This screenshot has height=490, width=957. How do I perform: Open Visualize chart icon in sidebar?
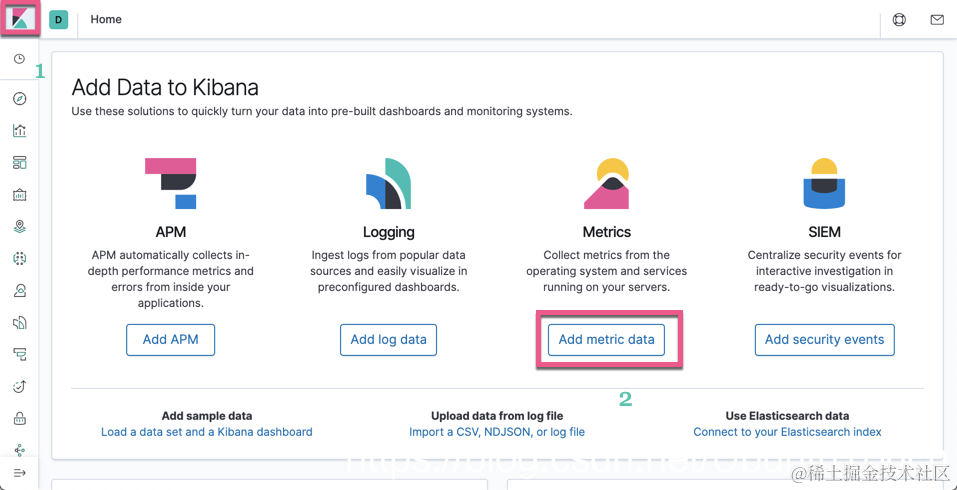pyautogui.click(x=19, y=131)
